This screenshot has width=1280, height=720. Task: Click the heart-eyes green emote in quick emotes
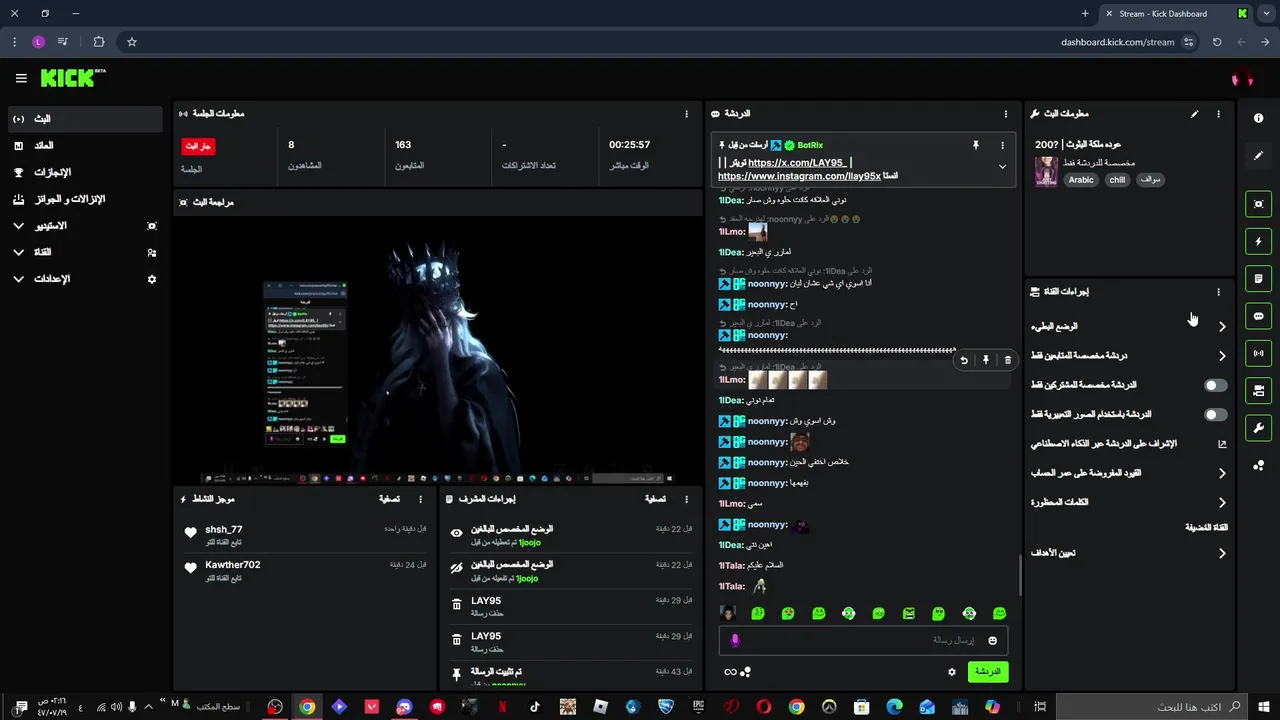coord(788,613)
